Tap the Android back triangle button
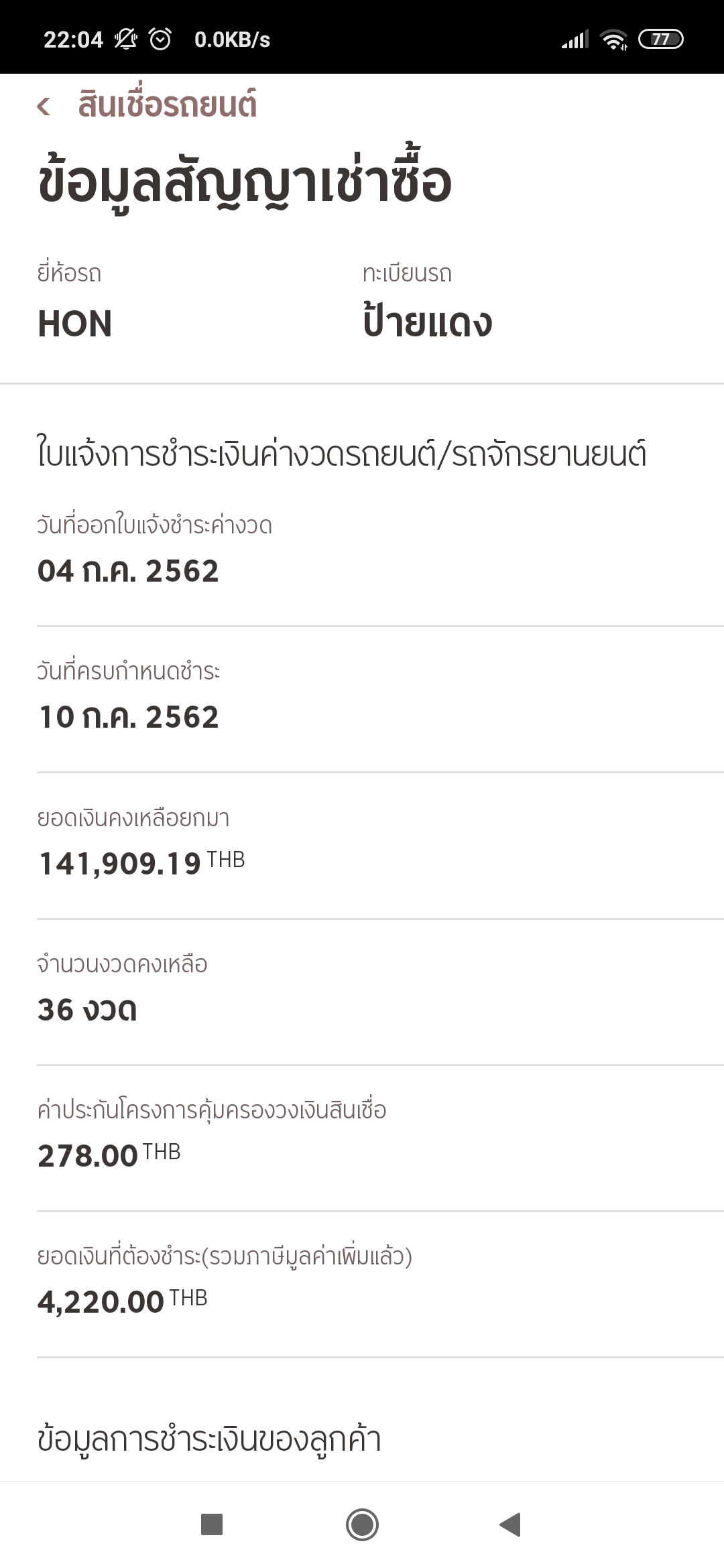The image size is (724, 1568). [510, 1524]
